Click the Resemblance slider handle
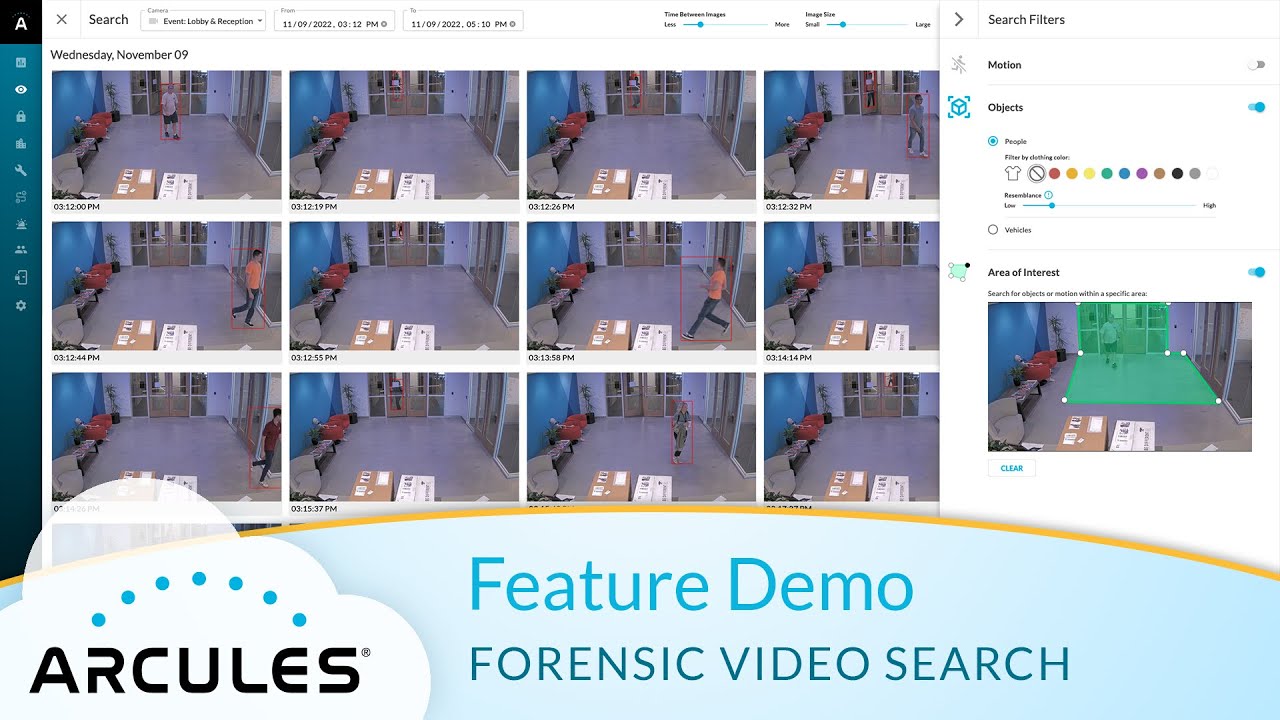The height and width of the screenshot is (720, 1280). (1052, 205)
